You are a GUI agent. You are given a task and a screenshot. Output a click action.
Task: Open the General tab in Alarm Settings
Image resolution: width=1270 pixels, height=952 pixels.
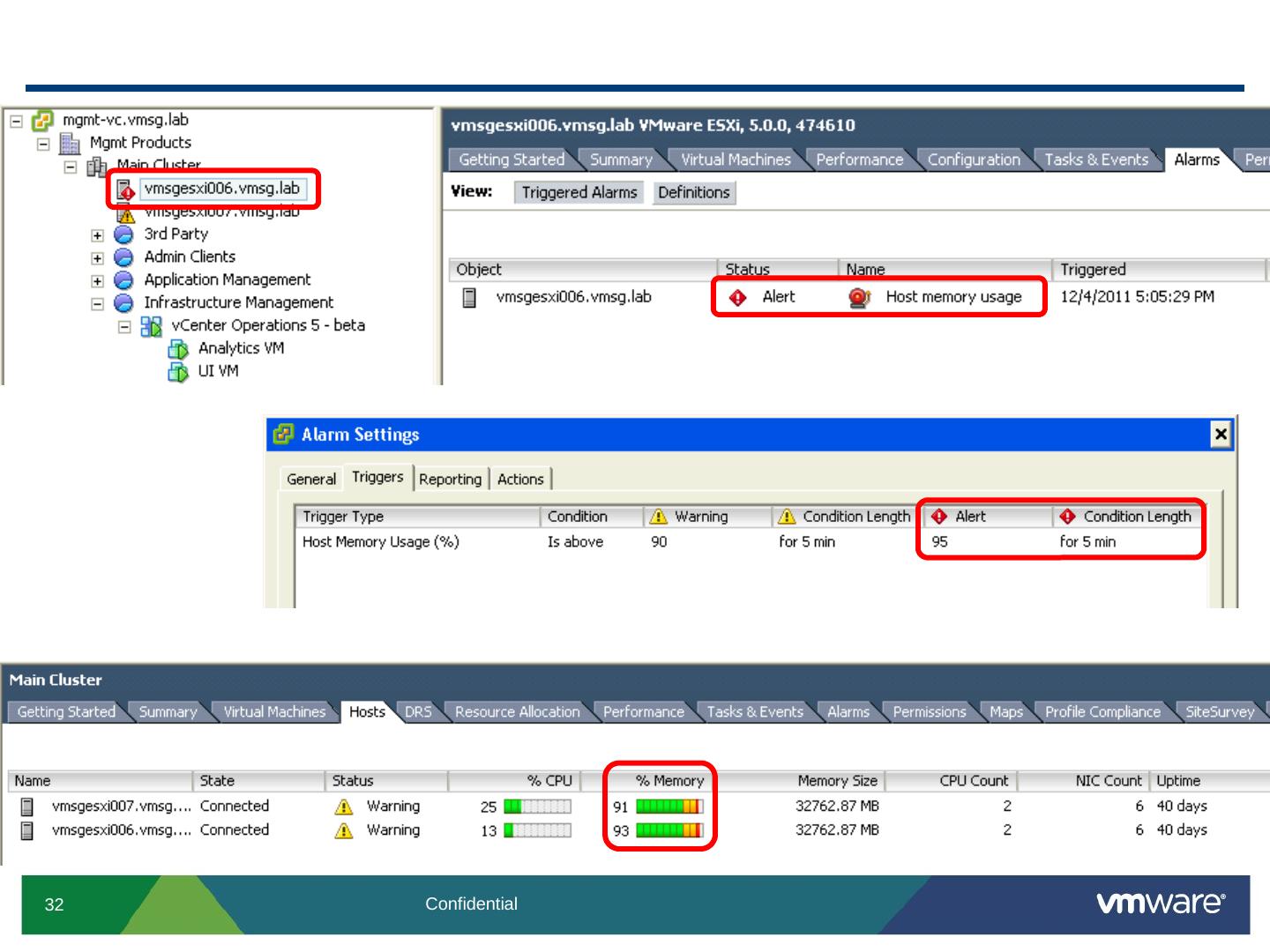pyautogui.click(x=311, y=479)
